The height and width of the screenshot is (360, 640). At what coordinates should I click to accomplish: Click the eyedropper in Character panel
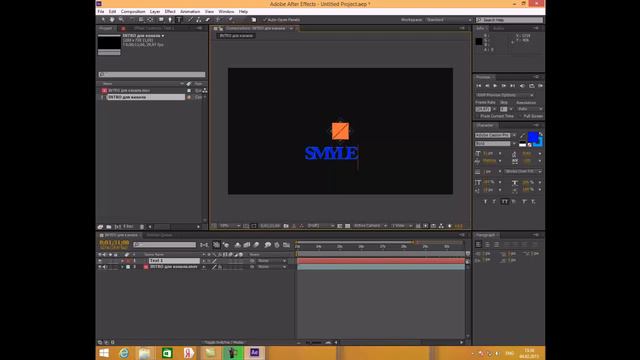pyautogui.click(x=522, y=136)
